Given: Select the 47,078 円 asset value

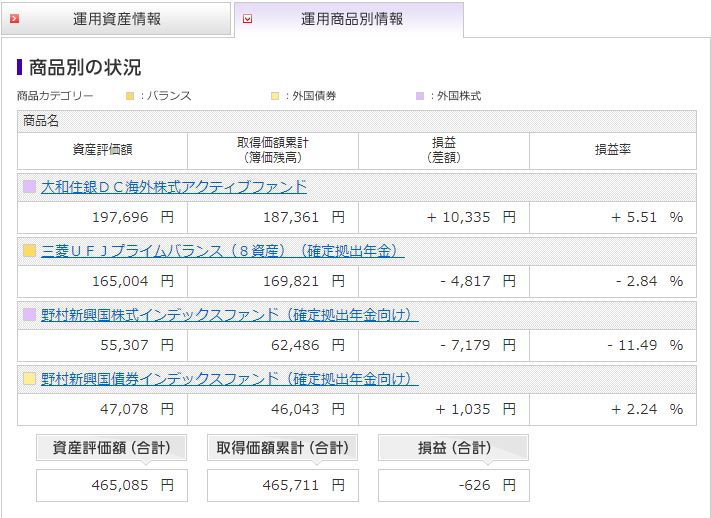Looking at the screenshot, I should click(137, 409).
